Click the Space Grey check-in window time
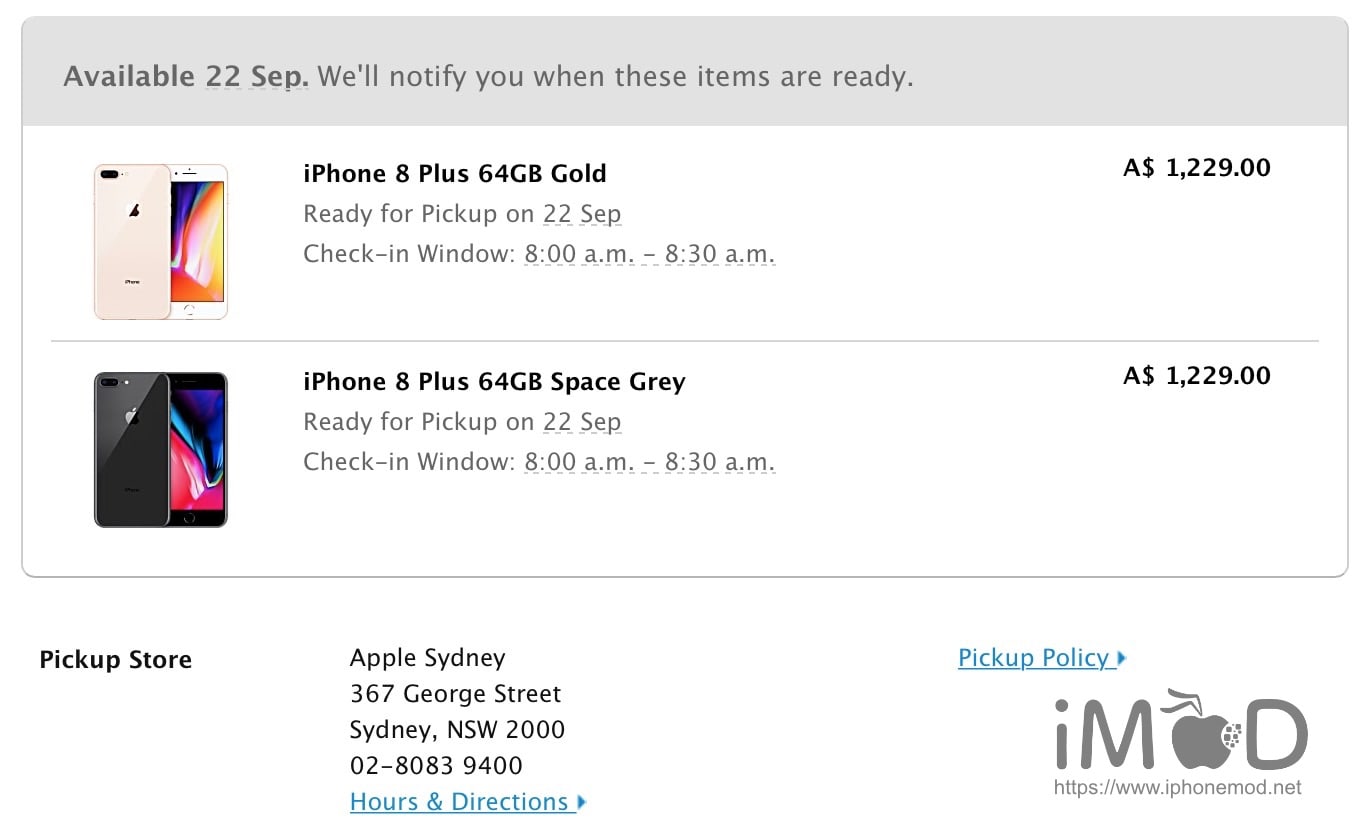Screen dimensions: 1366x840 (x=649, y=461)
